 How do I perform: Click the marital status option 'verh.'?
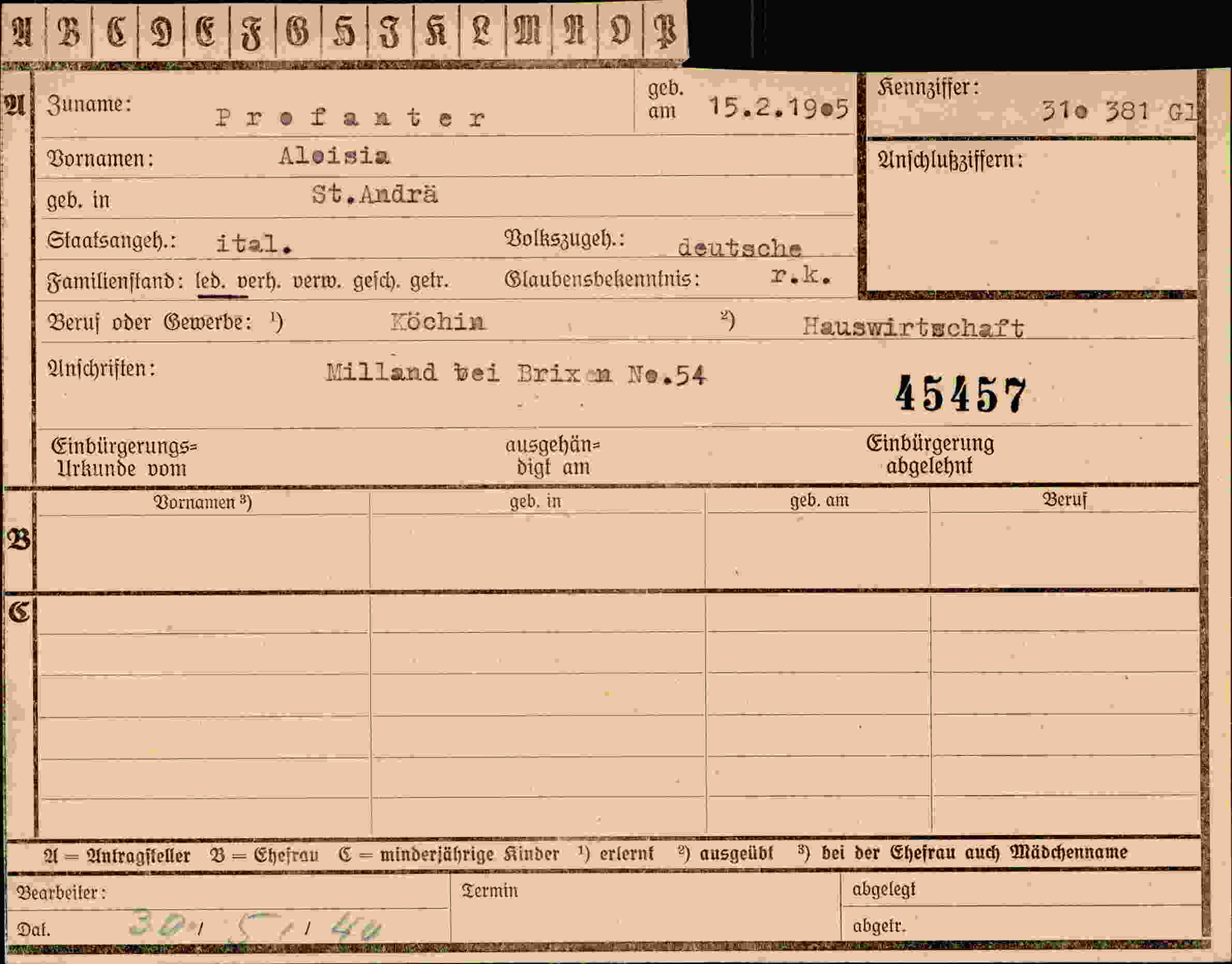[x=258, y=281]
